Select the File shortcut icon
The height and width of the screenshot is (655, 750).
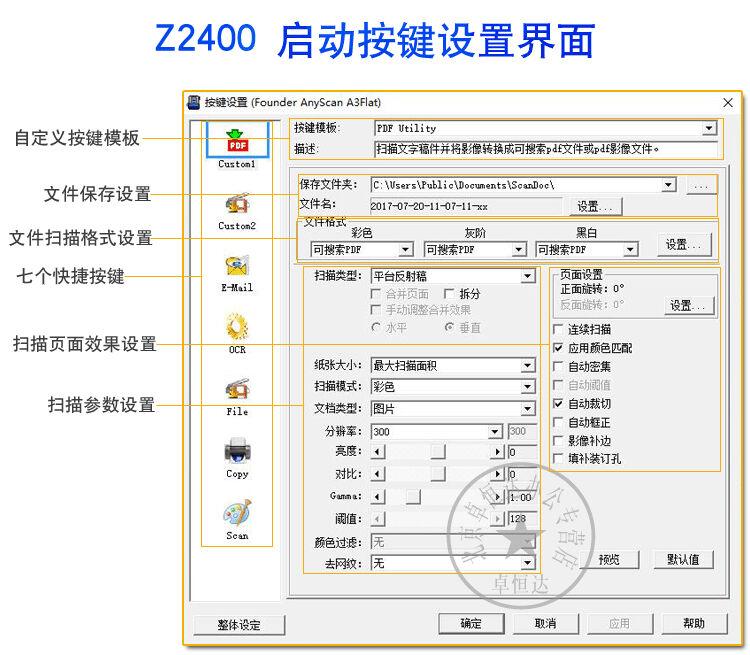pos(237,390)
